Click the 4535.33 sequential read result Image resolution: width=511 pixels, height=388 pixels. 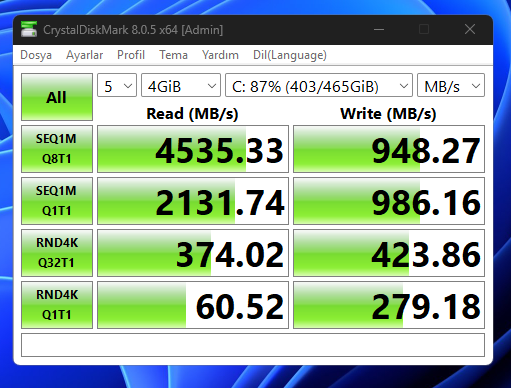[x=193, y=149]
